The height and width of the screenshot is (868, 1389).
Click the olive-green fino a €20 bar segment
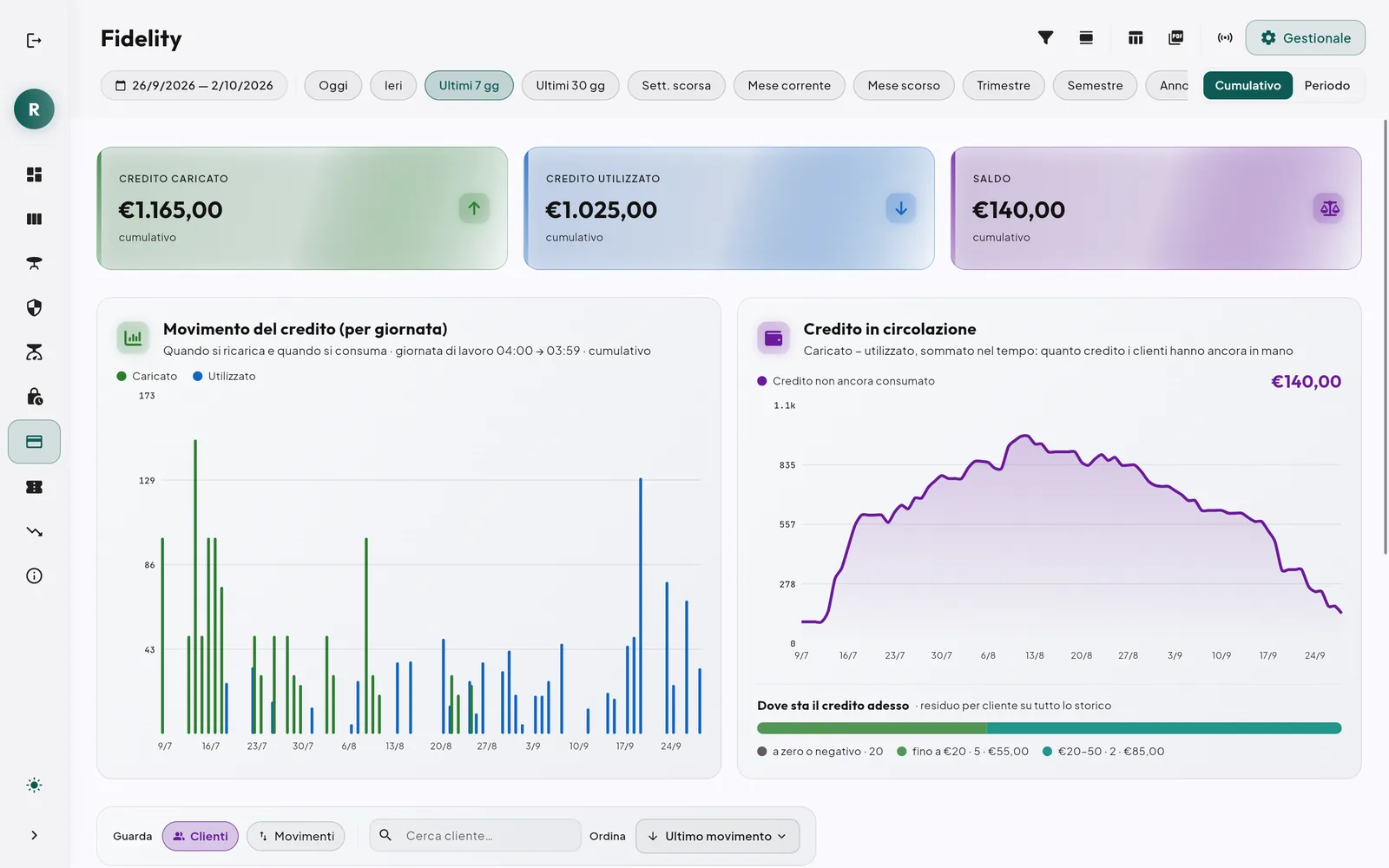point(872,728)
